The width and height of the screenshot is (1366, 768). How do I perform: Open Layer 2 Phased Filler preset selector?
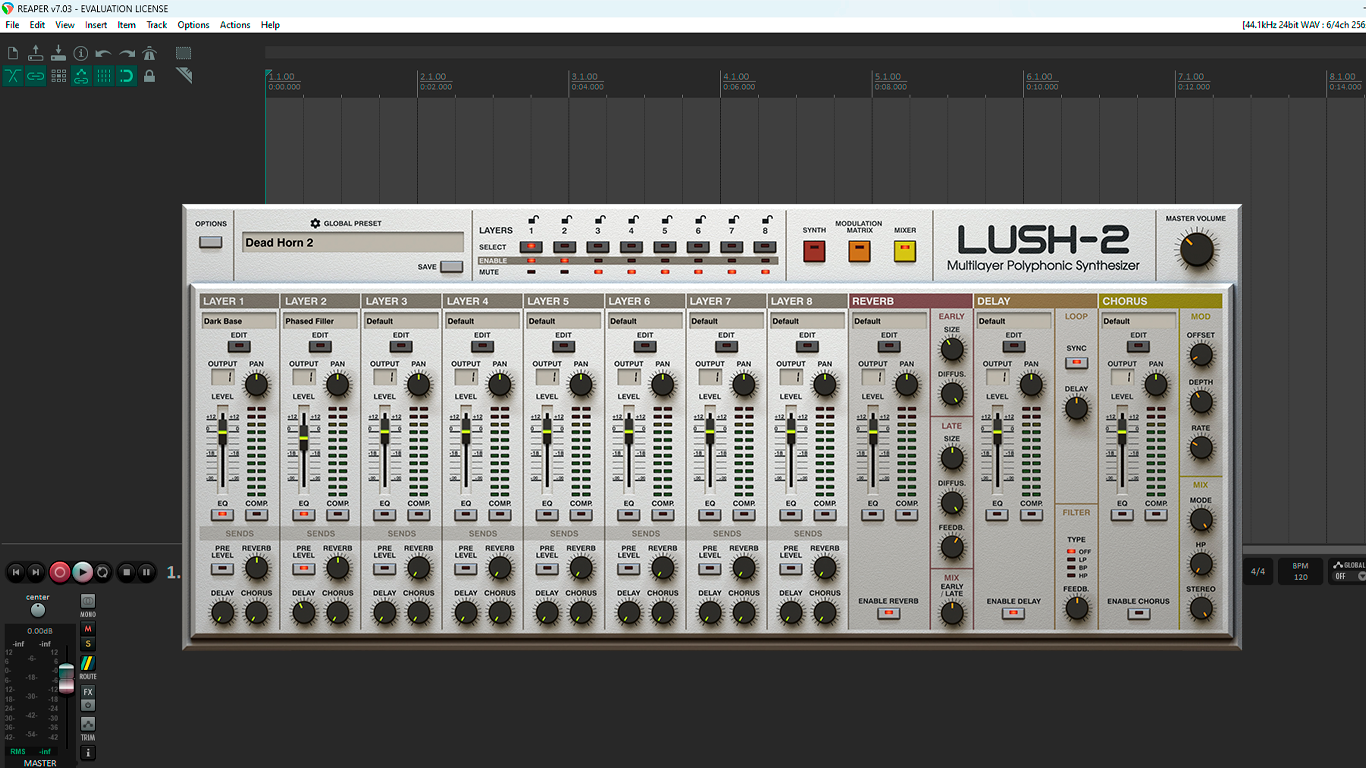point(320,321)
